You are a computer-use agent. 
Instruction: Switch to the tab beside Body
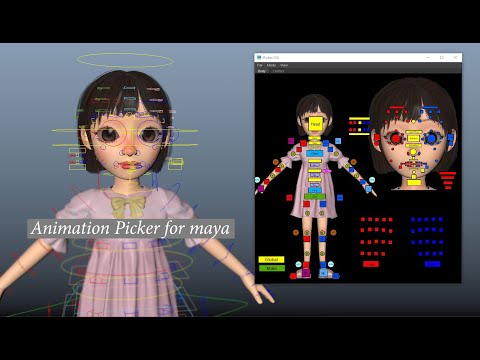278,71
